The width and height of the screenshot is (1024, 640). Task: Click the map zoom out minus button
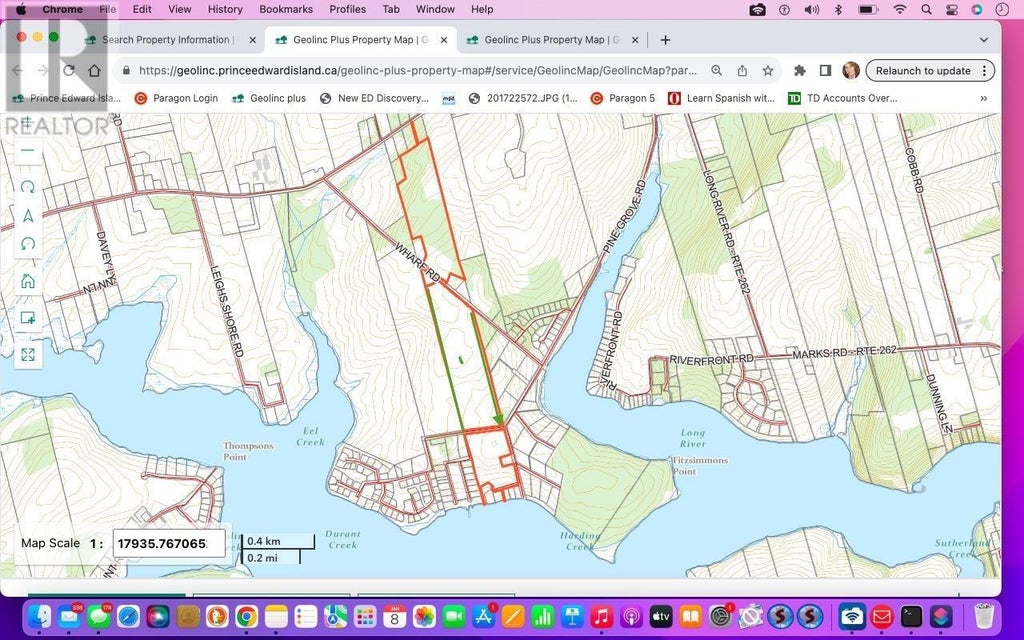27,150
